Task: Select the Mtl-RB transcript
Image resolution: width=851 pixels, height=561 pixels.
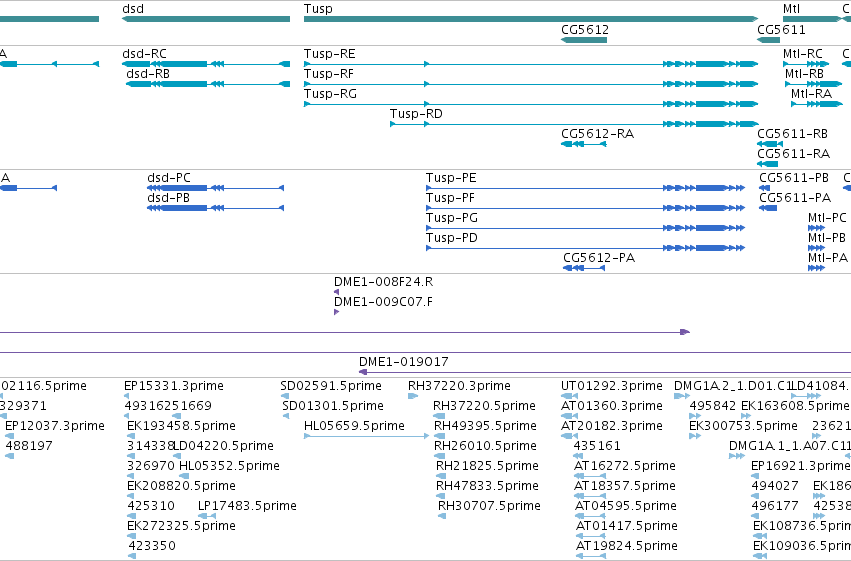Action: click(x=814, y=84)
